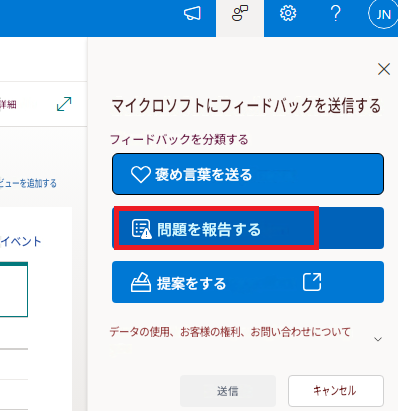Click the suggestion ballot box icon
Screen dimensions: 398x411
141,283
